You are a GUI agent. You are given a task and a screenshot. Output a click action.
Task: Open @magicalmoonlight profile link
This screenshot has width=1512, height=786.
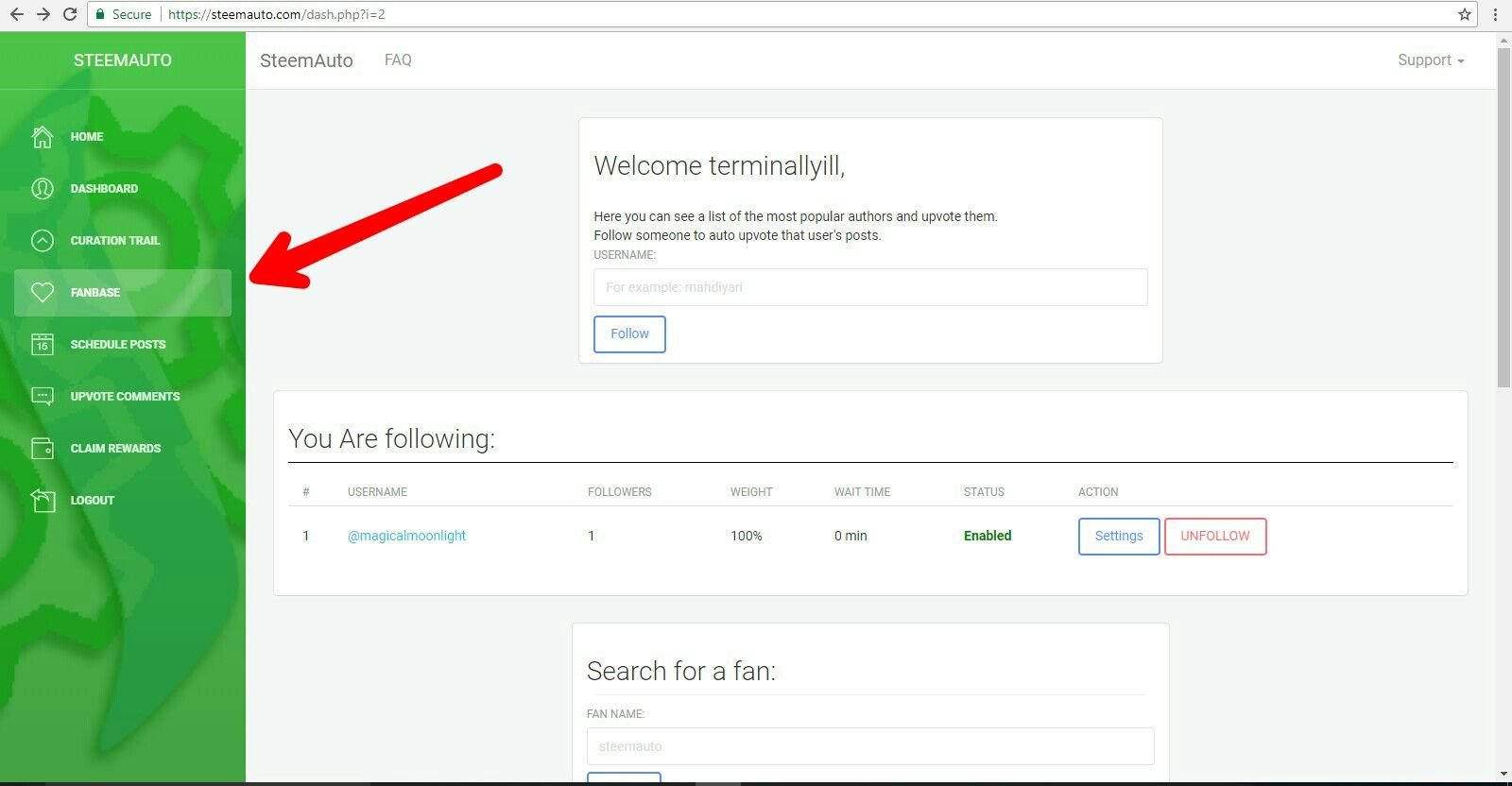(406, 536)
